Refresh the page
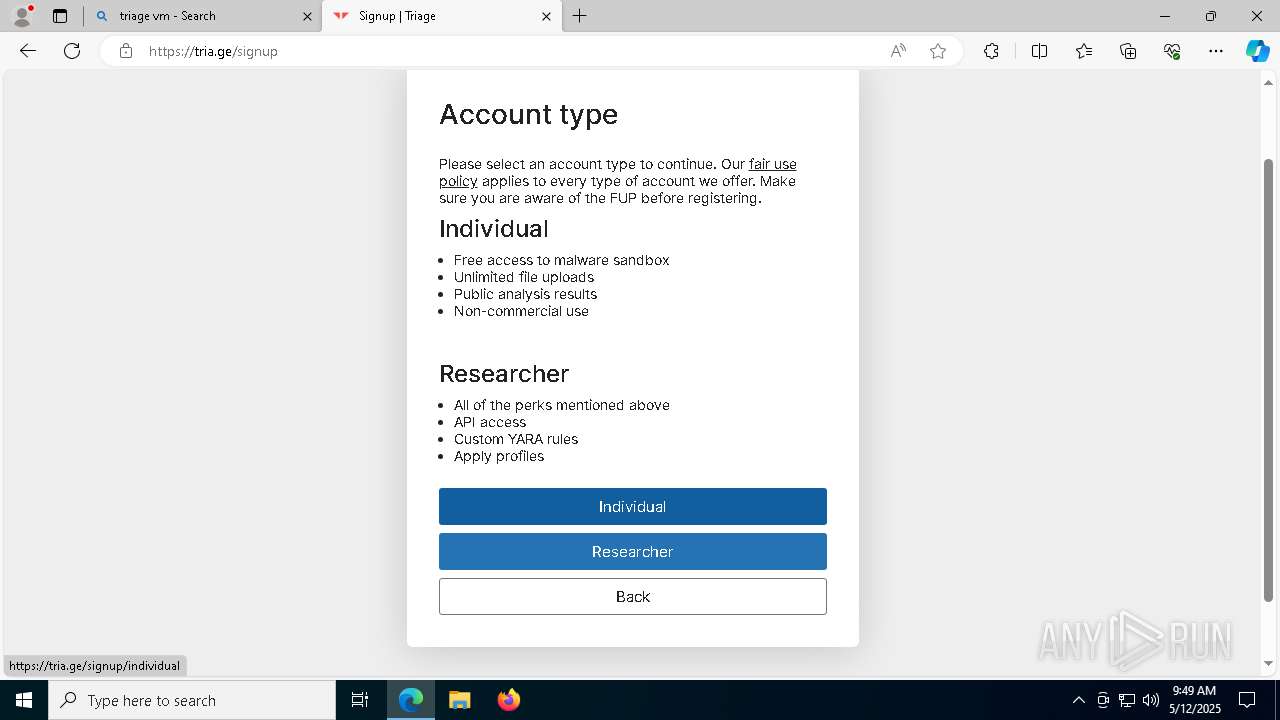1280x720 pixels. (x=72, y=51)
